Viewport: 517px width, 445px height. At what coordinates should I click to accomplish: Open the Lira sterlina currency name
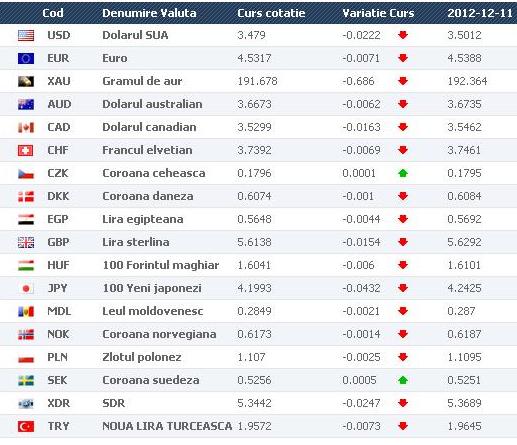coord(136,242)
